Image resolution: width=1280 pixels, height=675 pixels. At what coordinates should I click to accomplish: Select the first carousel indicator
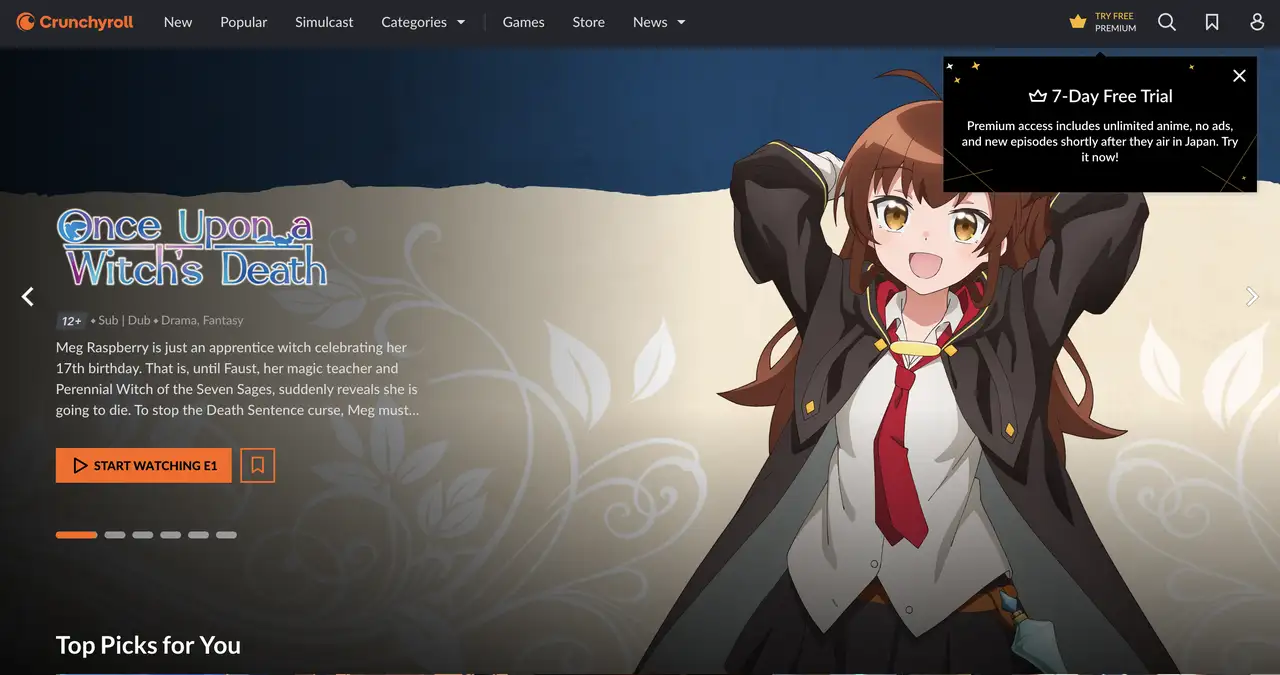[76, 535]
